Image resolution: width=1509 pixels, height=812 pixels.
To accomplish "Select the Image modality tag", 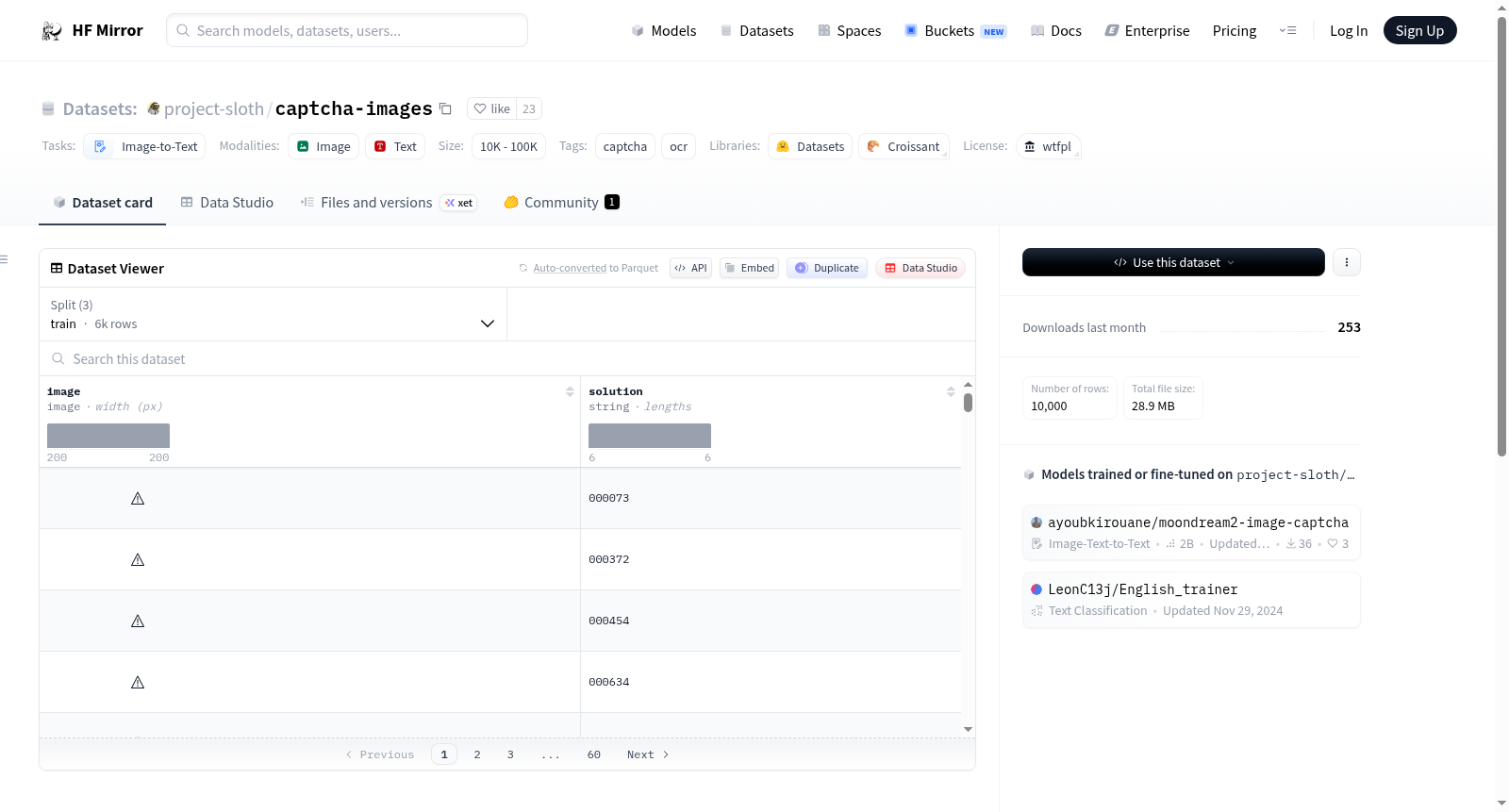I will pos(323,146).
